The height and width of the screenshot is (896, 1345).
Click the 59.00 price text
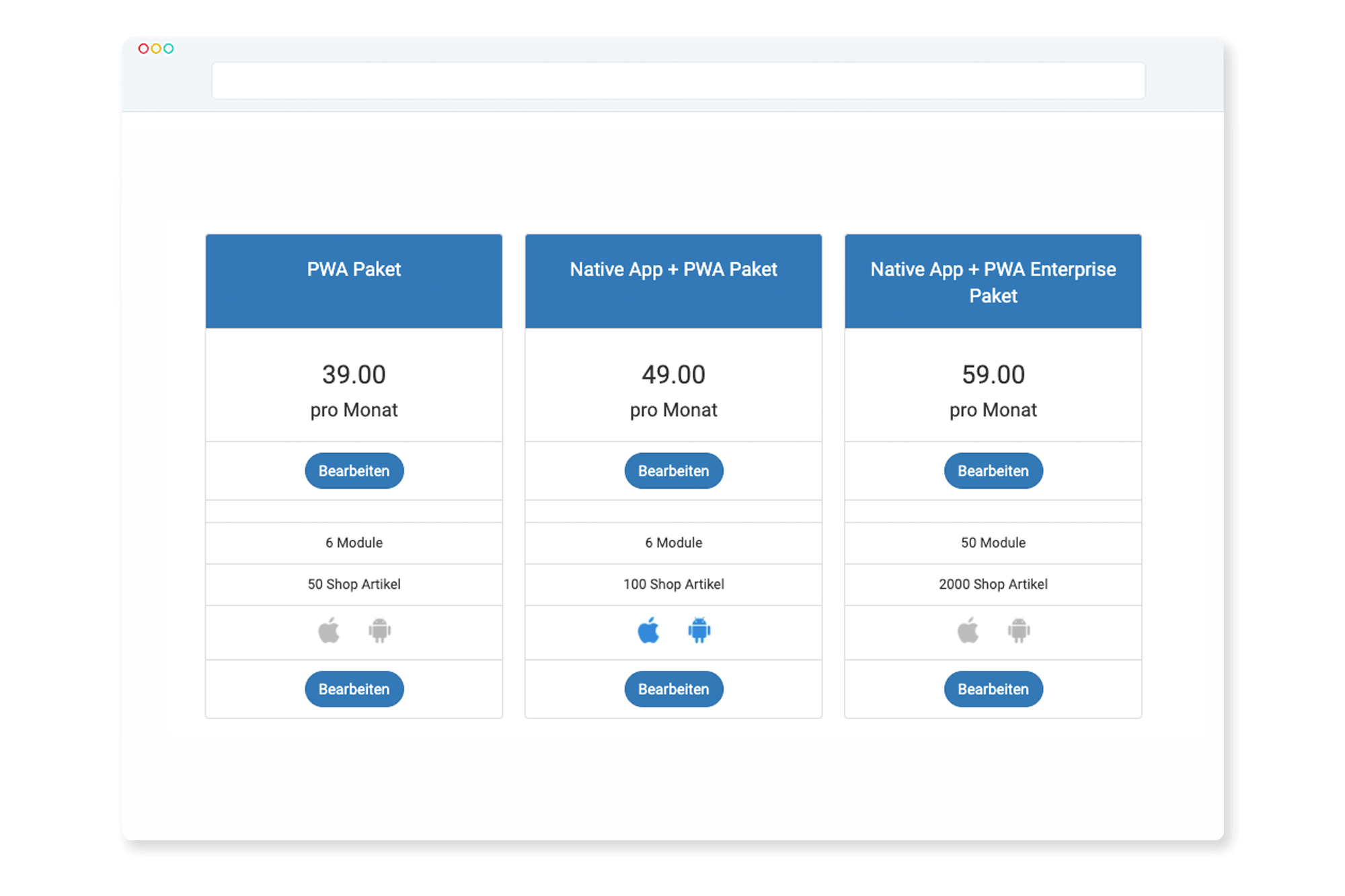tap(993, 374)
